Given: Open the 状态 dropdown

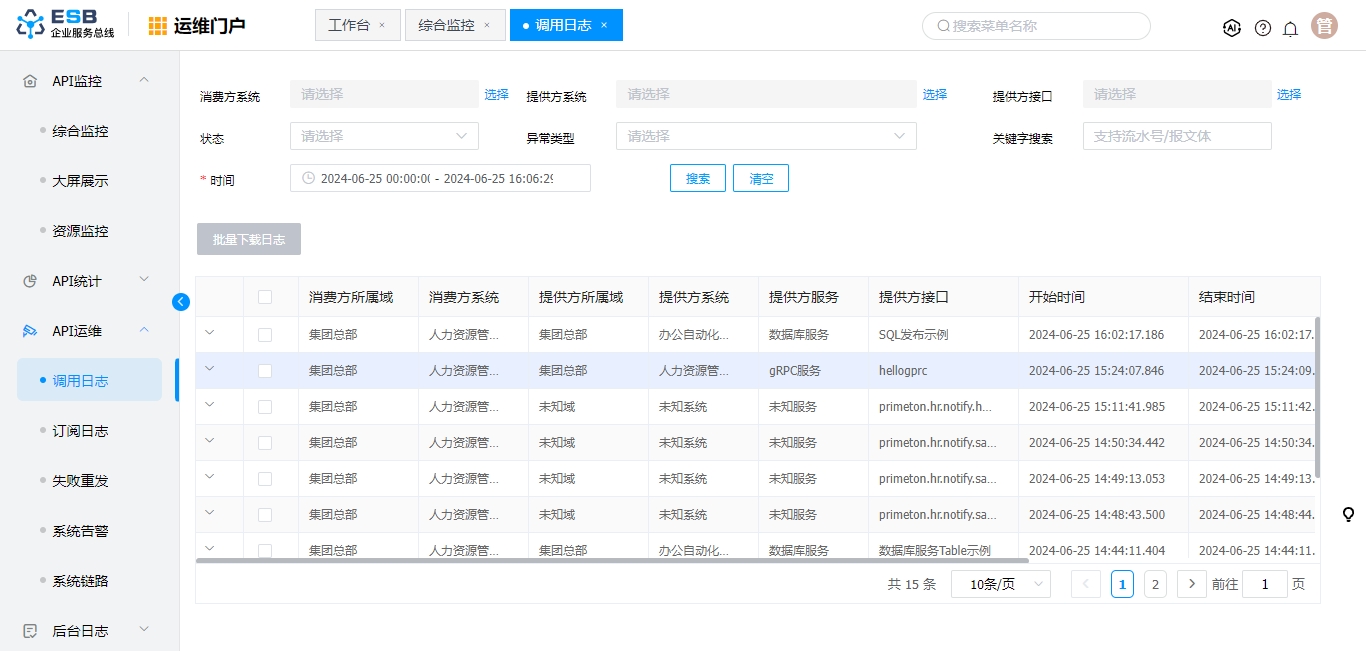Looking at the screenshot, I should (384, 136).
